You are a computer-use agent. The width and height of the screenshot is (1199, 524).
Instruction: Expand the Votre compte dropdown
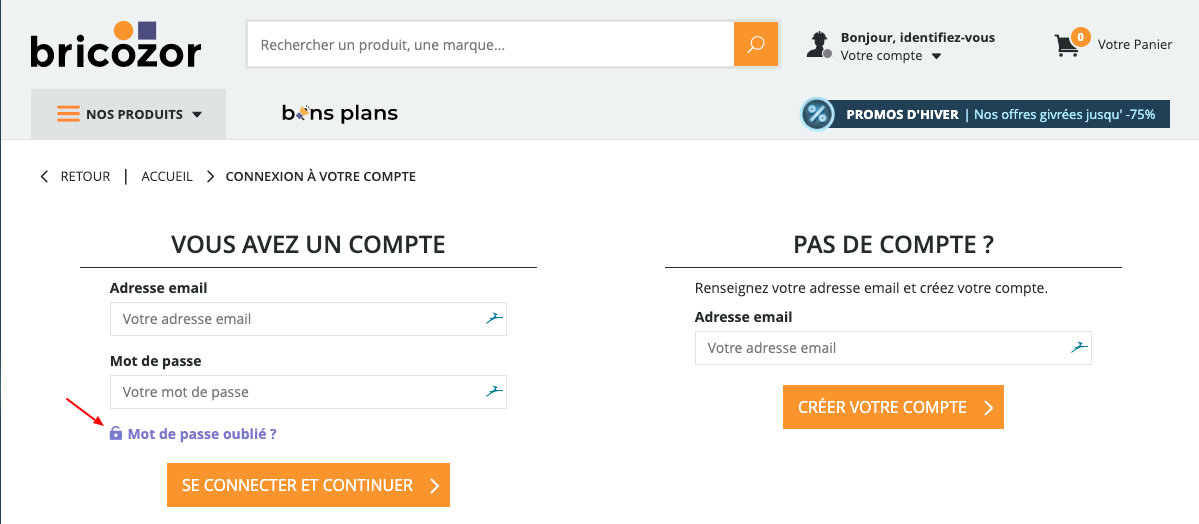click(x=891, y=56)
